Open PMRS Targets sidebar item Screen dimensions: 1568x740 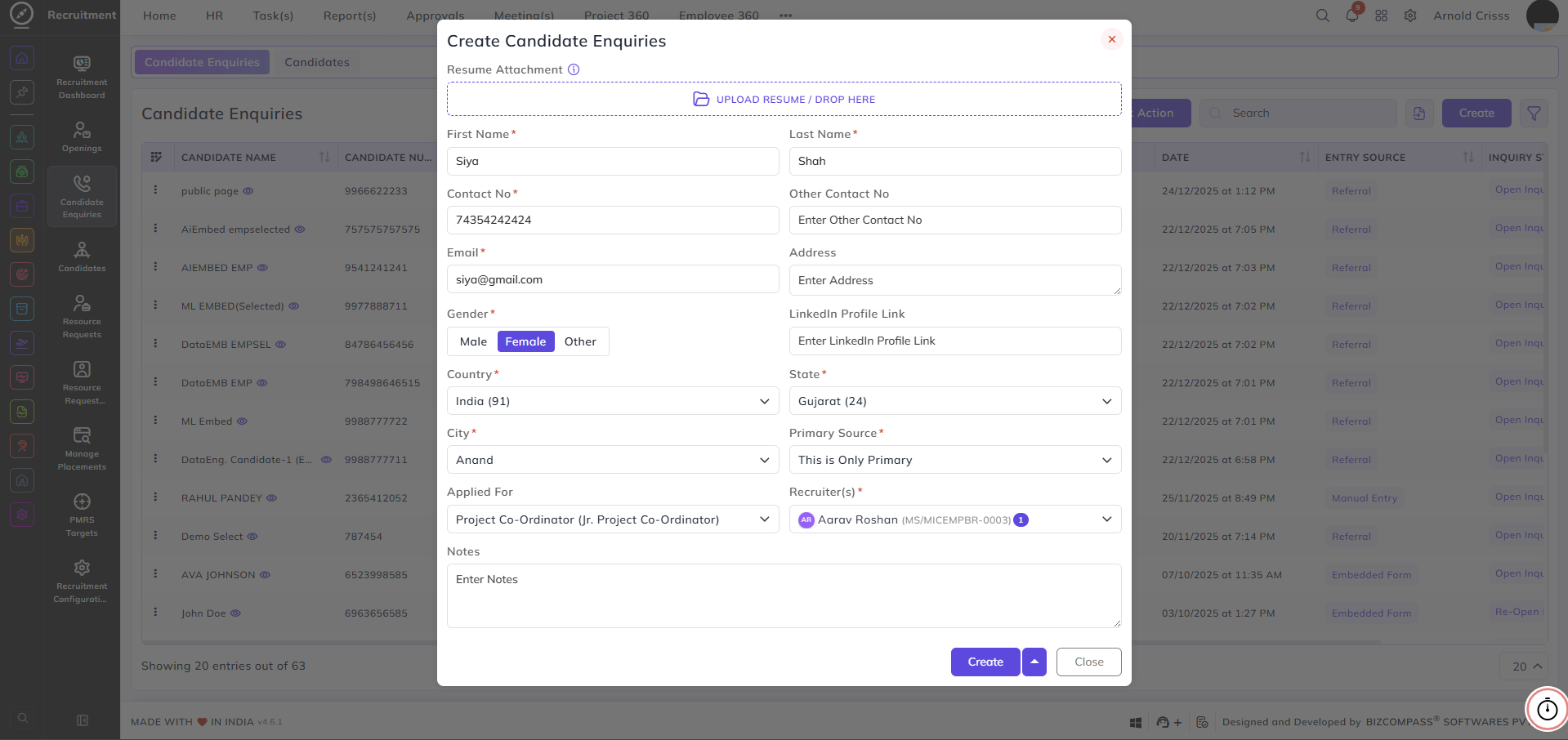pyautogui.click(x=82, y=515)
